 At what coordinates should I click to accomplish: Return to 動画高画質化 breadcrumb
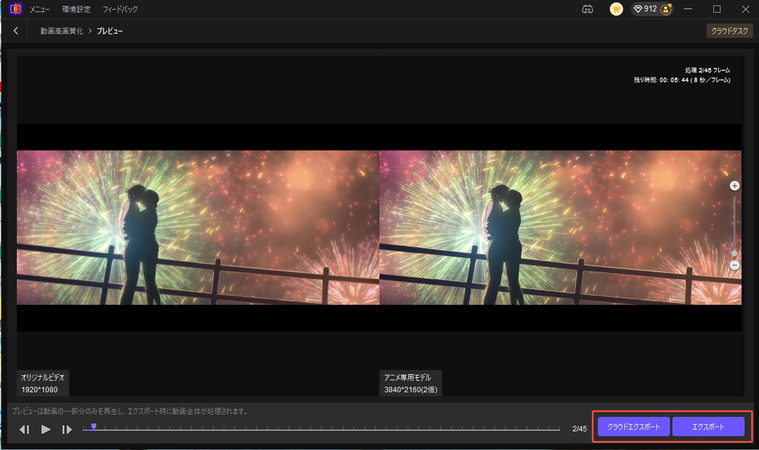pos(61,31)
